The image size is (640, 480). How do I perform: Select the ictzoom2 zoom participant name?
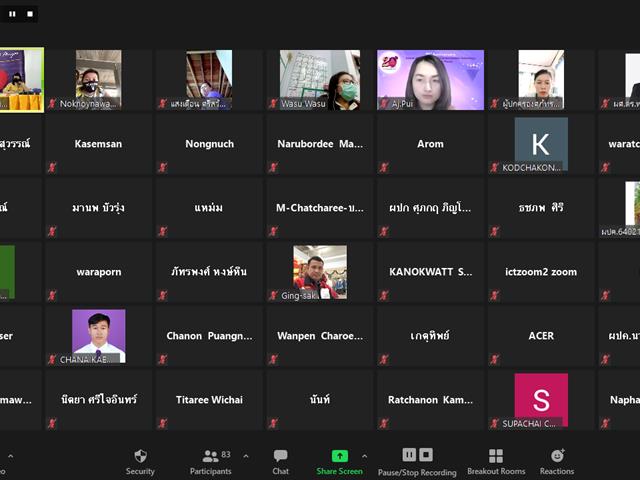[x=541, y=272]
